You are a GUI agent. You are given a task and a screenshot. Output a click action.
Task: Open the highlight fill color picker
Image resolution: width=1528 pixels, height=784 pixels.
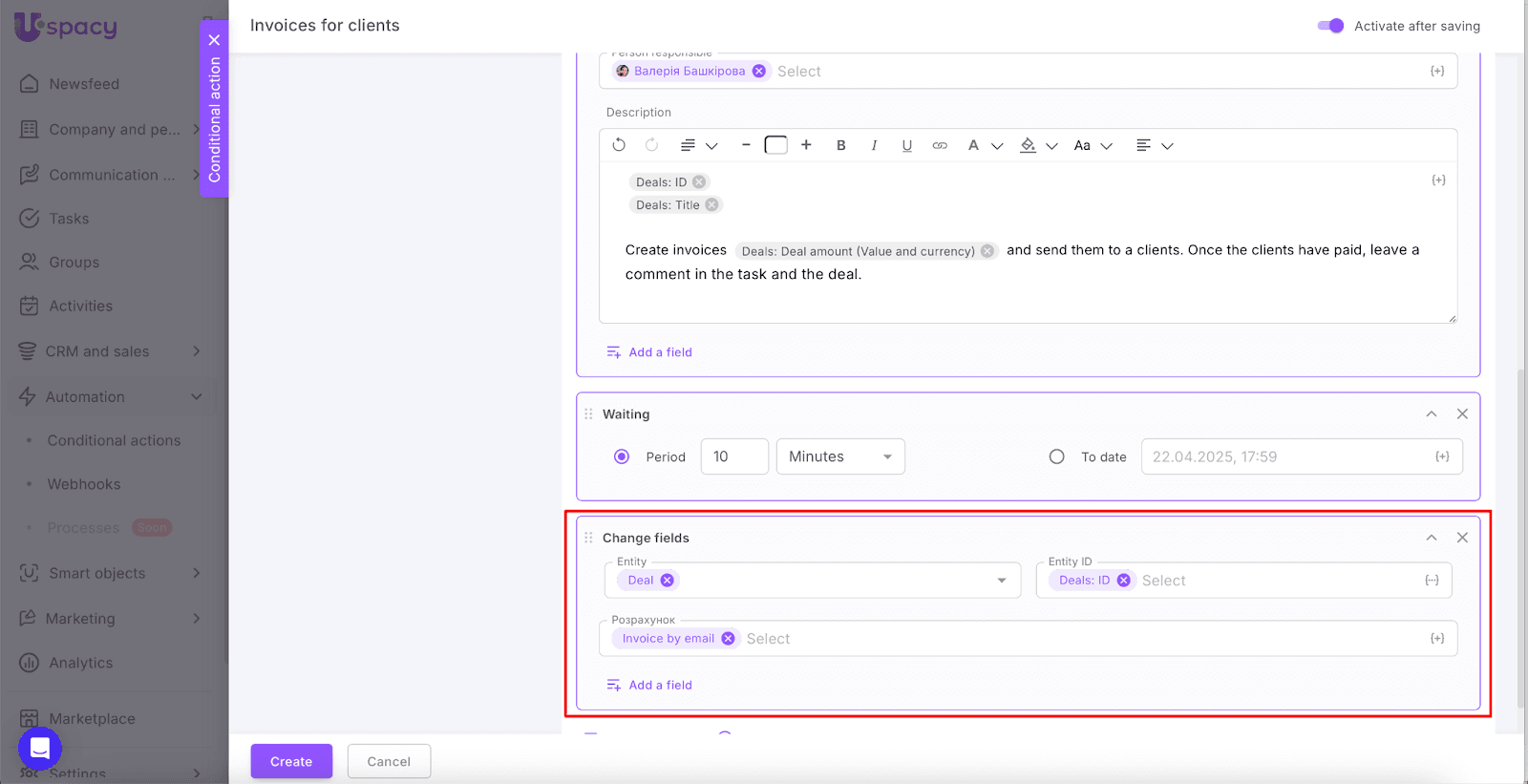[1029, 145]
